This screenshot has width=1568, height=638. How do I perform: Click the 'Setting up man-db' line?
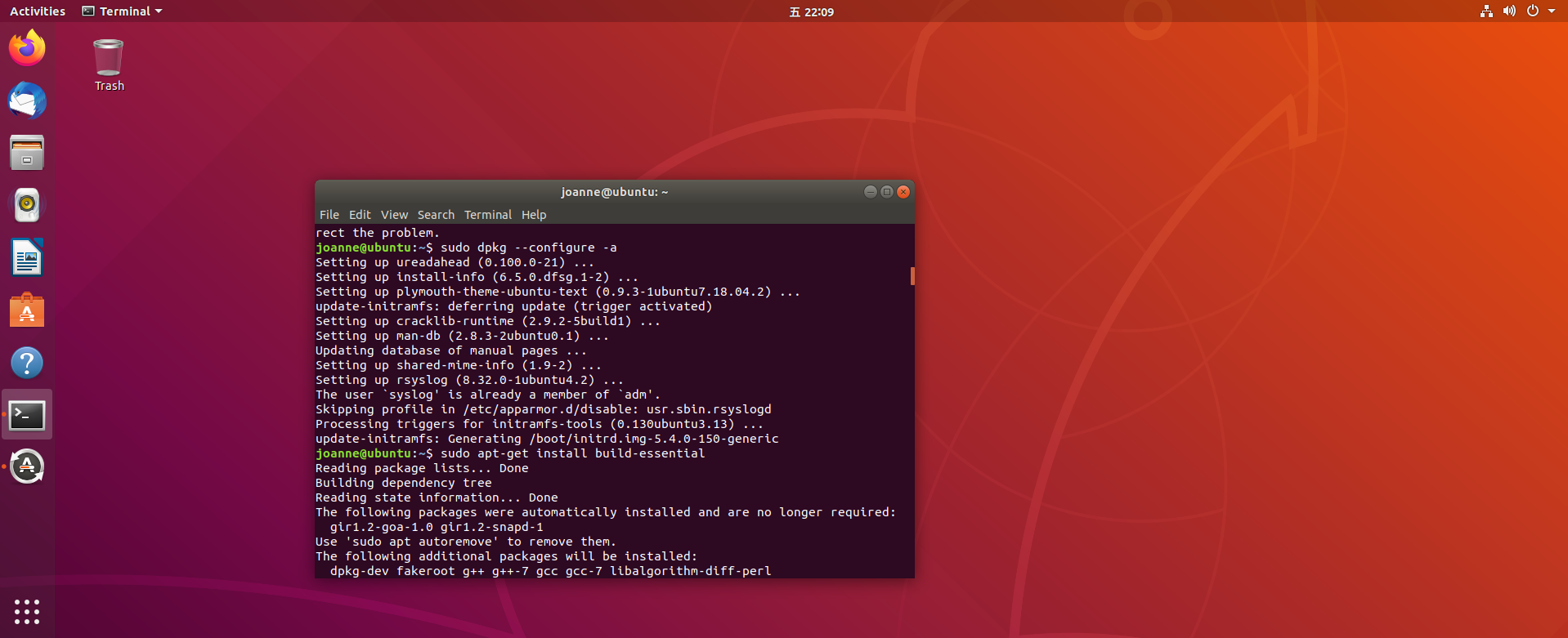pyautogui.click(x=462, y=336)
